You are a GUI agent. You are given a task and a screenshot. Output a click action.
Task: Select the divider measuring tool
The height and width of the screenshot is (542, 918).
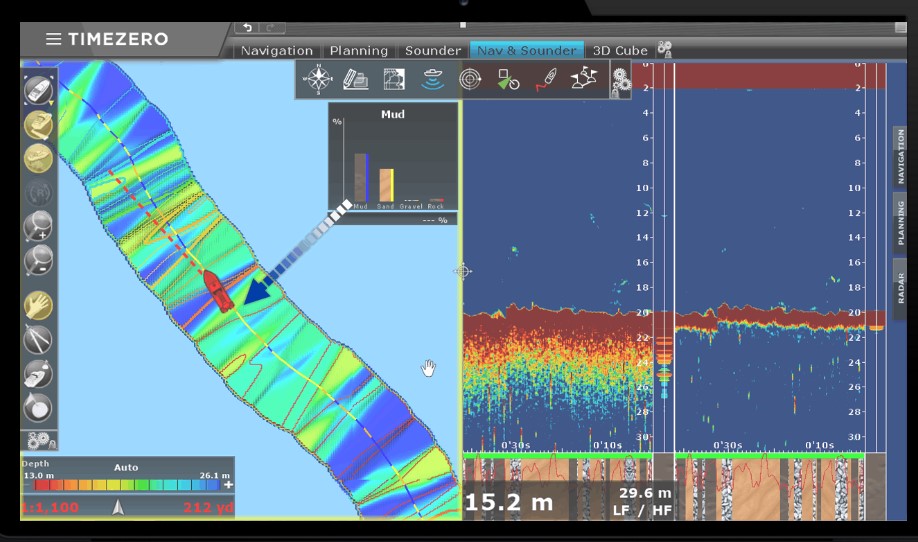(38, 340)
